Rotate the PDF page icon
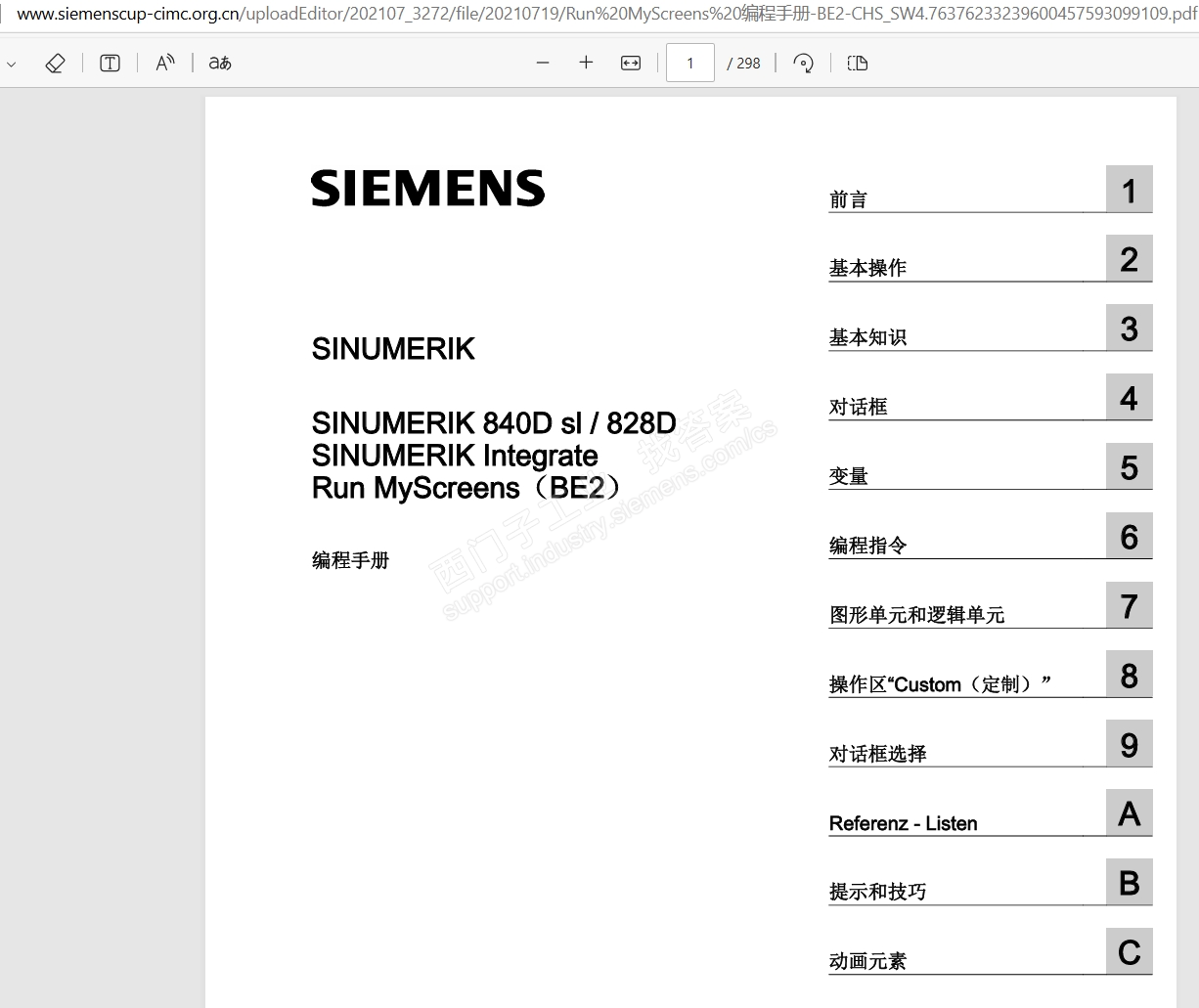 pos(803,63)
